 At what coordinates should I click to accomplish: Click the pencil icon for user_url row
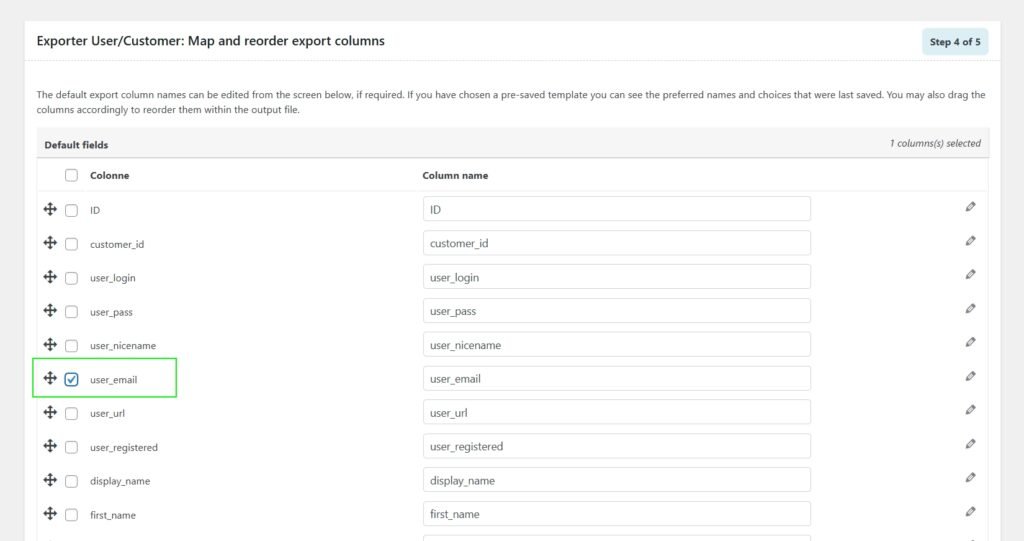click(x=970, y=410)
